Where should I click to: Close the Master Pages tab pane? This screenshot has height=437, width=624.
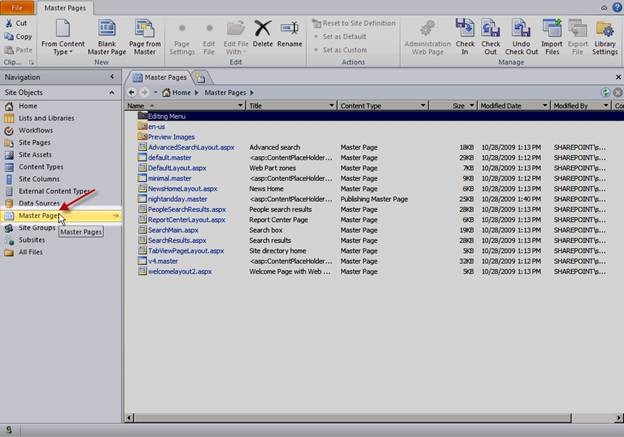point(618,77)
